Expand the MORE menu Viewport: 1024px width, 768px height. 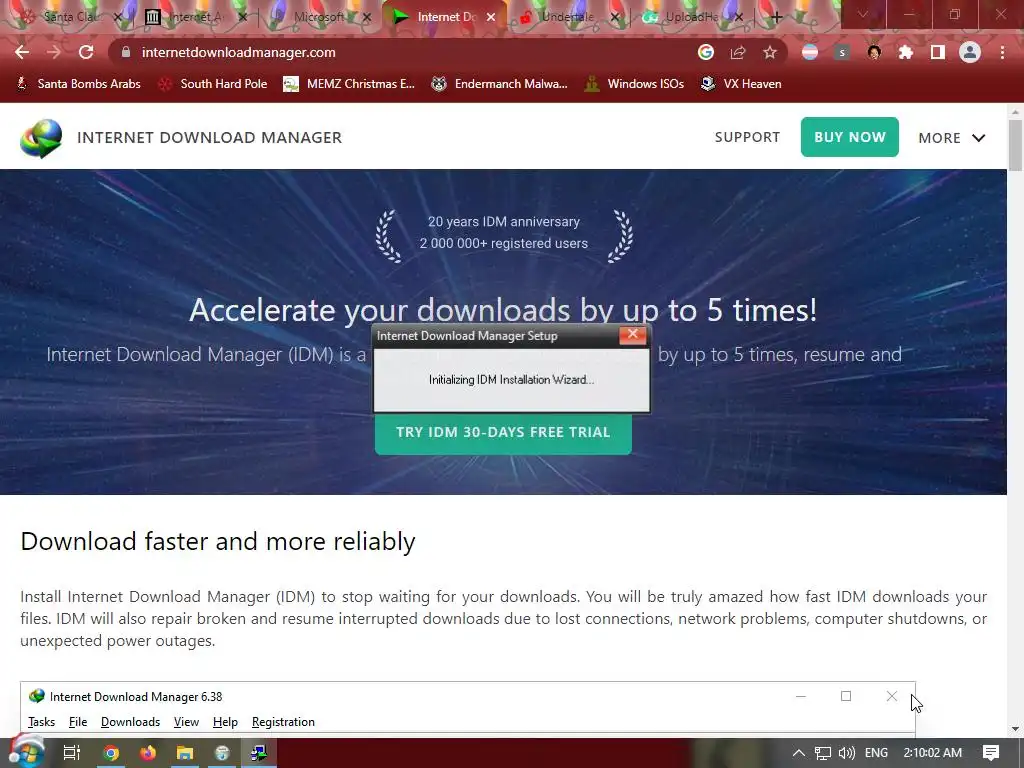coord(952,138)
